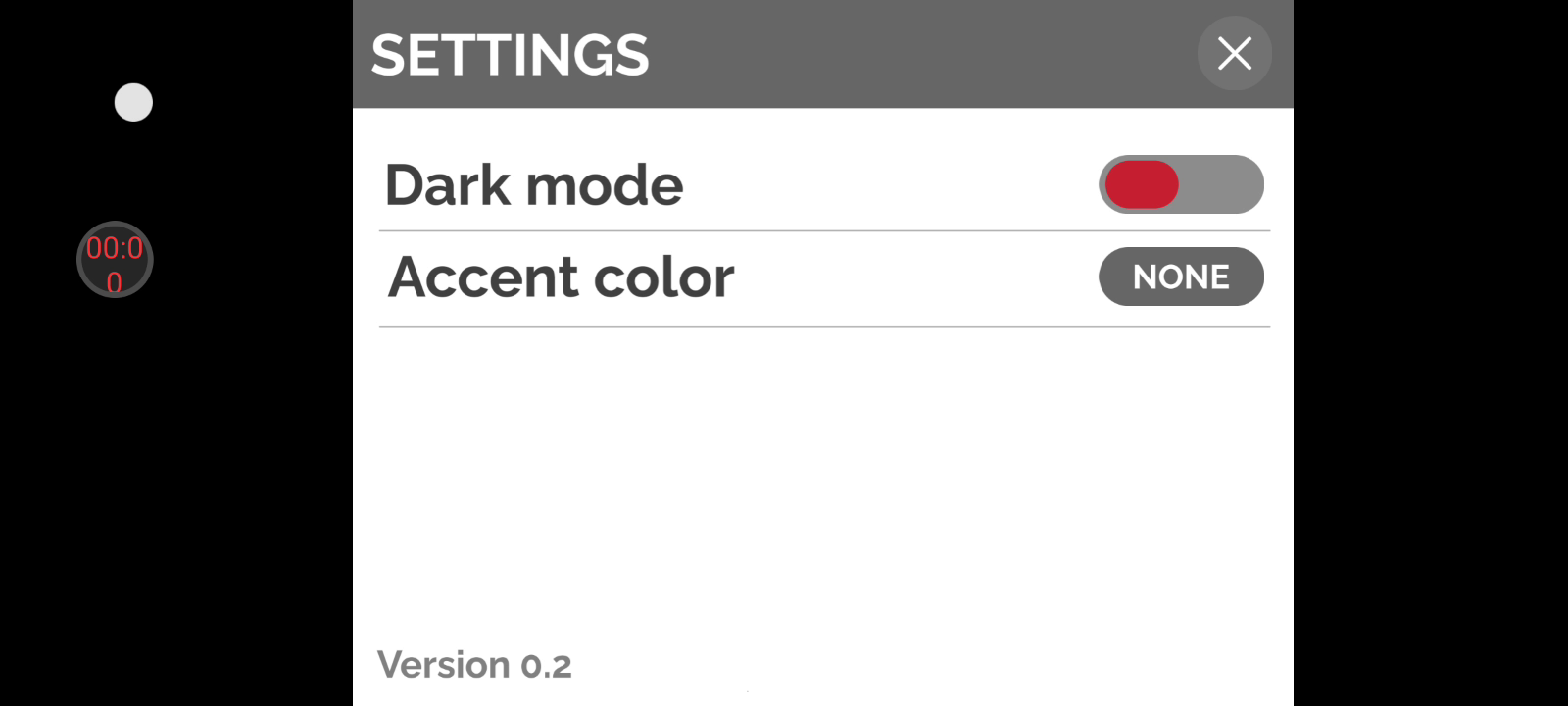Tap the round 00:00 timer icon
Image resolution: width=1568 pixels, height=706 pixels.
115,260
